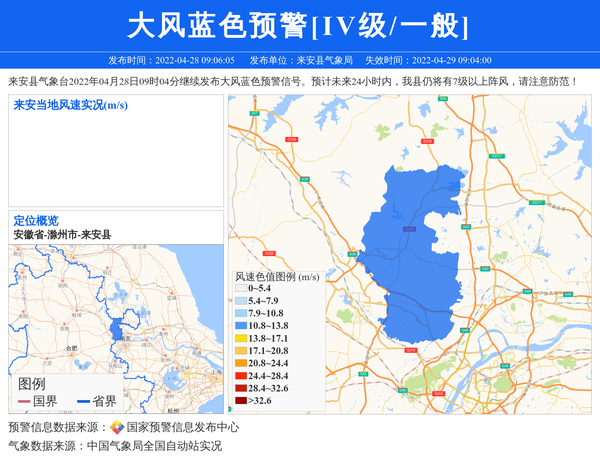The width and height of the screenshot is (600, 471).
Task: Select the 7.9~10.8 legend color swatch
Action: click(x=241, y=313)
